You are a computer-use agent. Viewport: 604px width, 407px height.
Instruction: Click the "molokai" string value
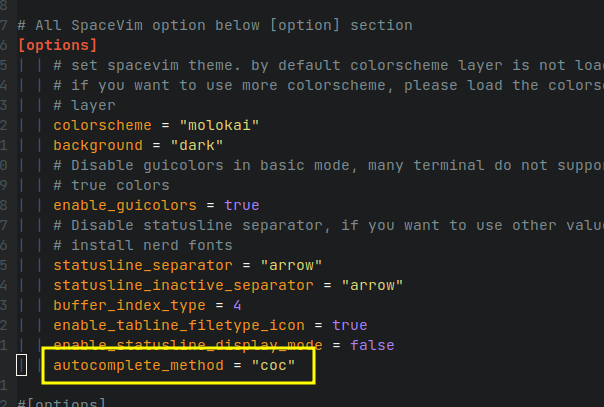point(219,126)
